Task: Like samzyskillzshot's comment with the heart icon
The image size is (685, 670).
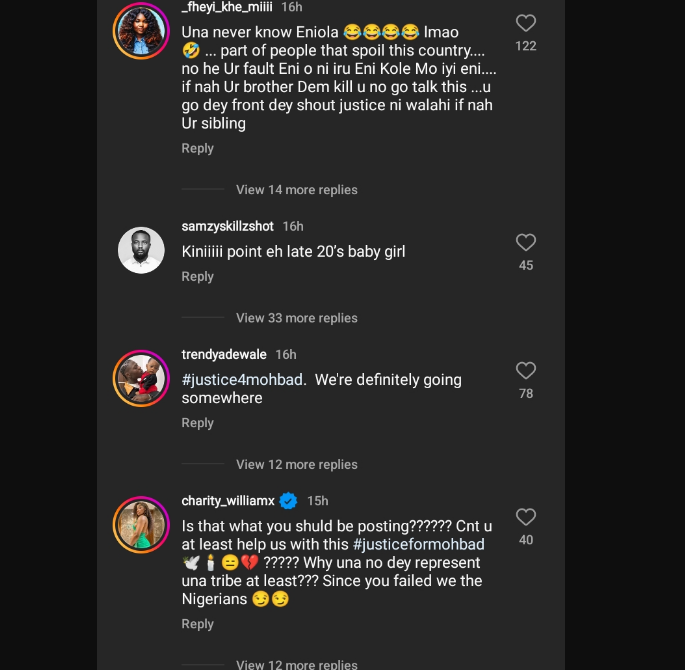Action: point(526,243)
